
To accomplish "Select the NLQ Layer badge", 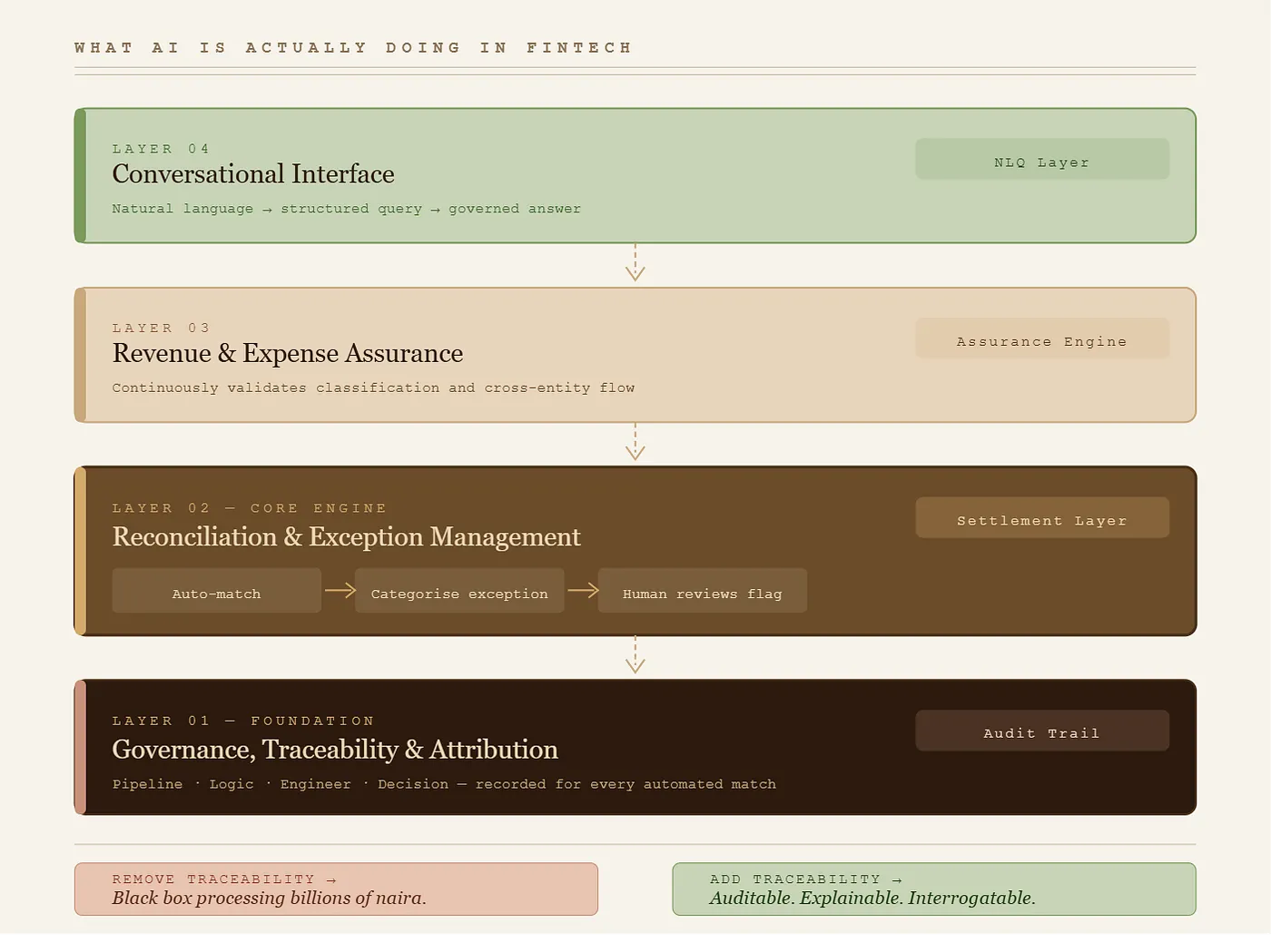I will 1041,160.
